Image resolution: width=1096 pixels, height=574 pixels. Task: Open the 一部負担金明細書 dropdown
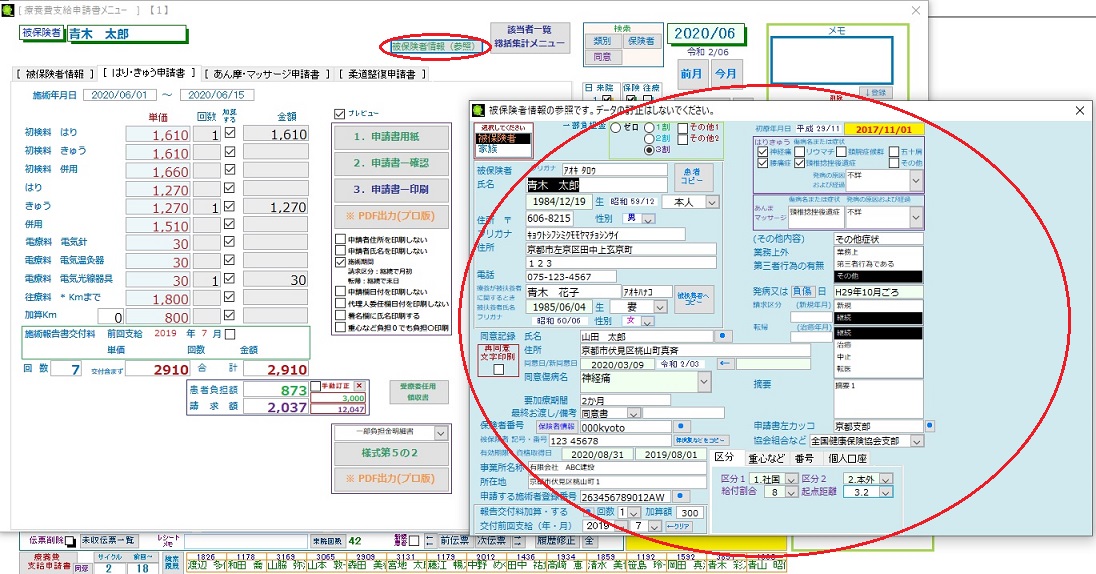(440, 433)
